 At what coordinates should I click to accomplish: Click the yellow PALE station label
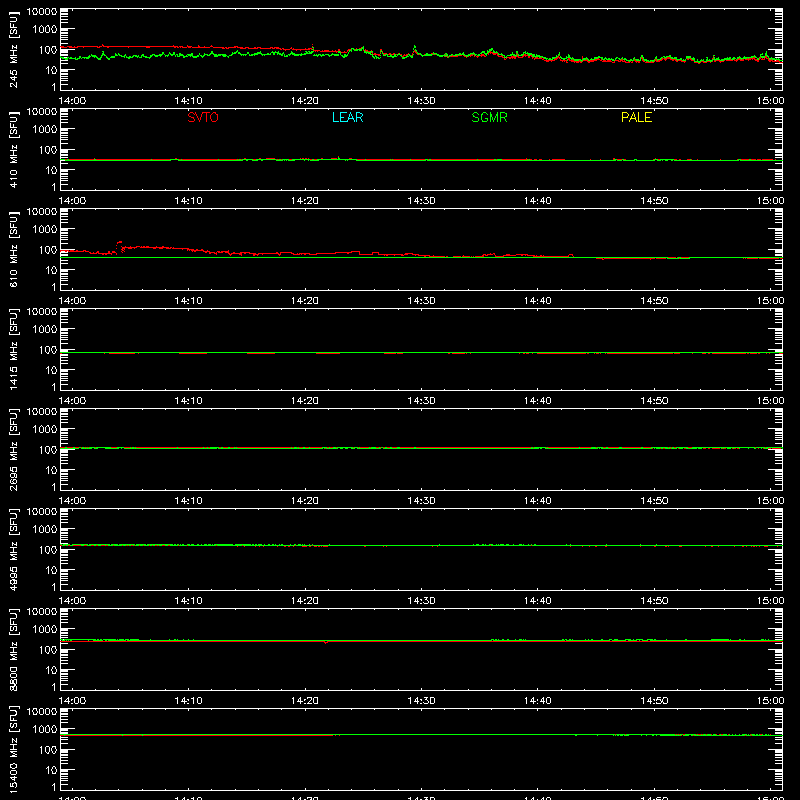click(636, 117)
